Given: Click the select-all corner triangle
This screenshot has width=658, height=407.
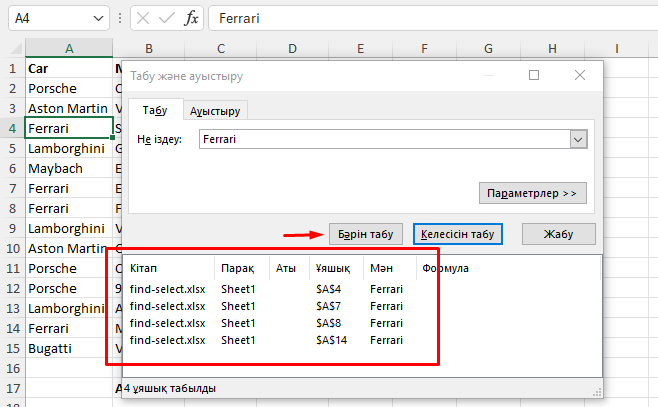Looking at the screenshot, I should tap(16, 49).
